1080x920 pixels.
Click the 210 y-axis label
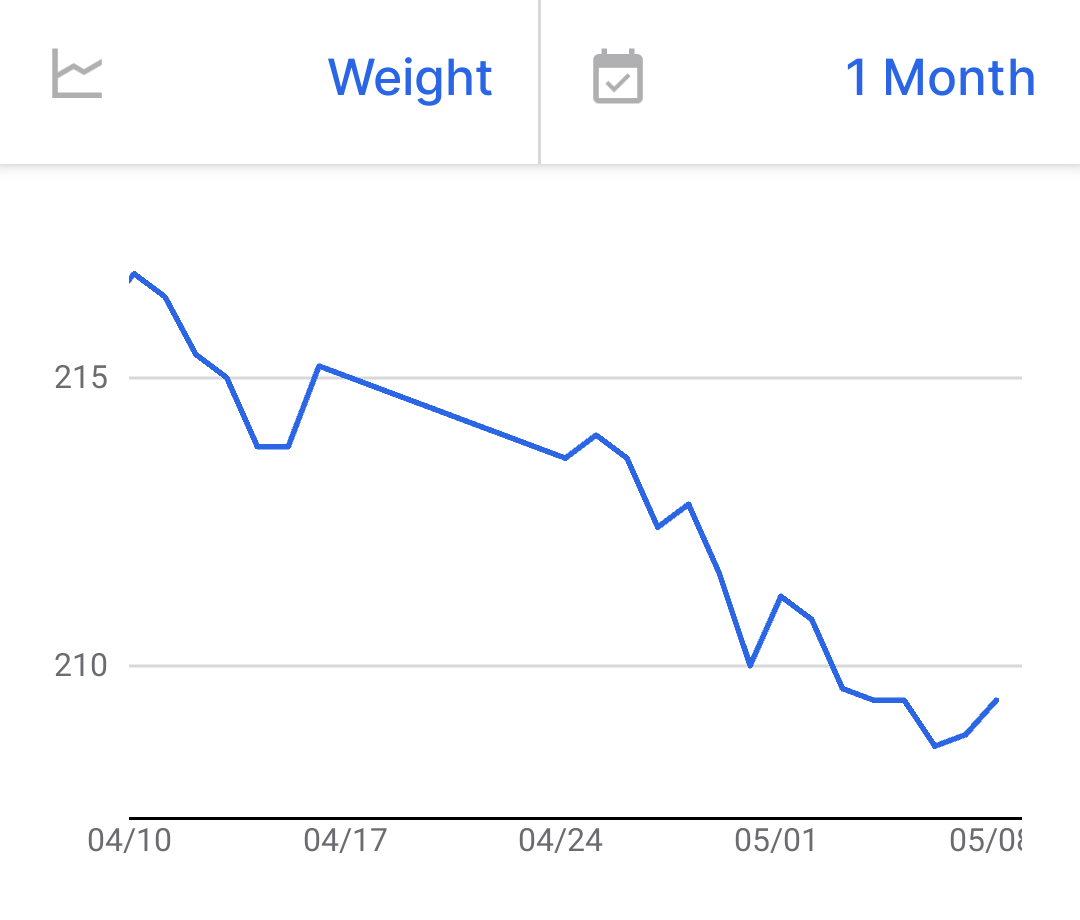(x=81, y=666)
